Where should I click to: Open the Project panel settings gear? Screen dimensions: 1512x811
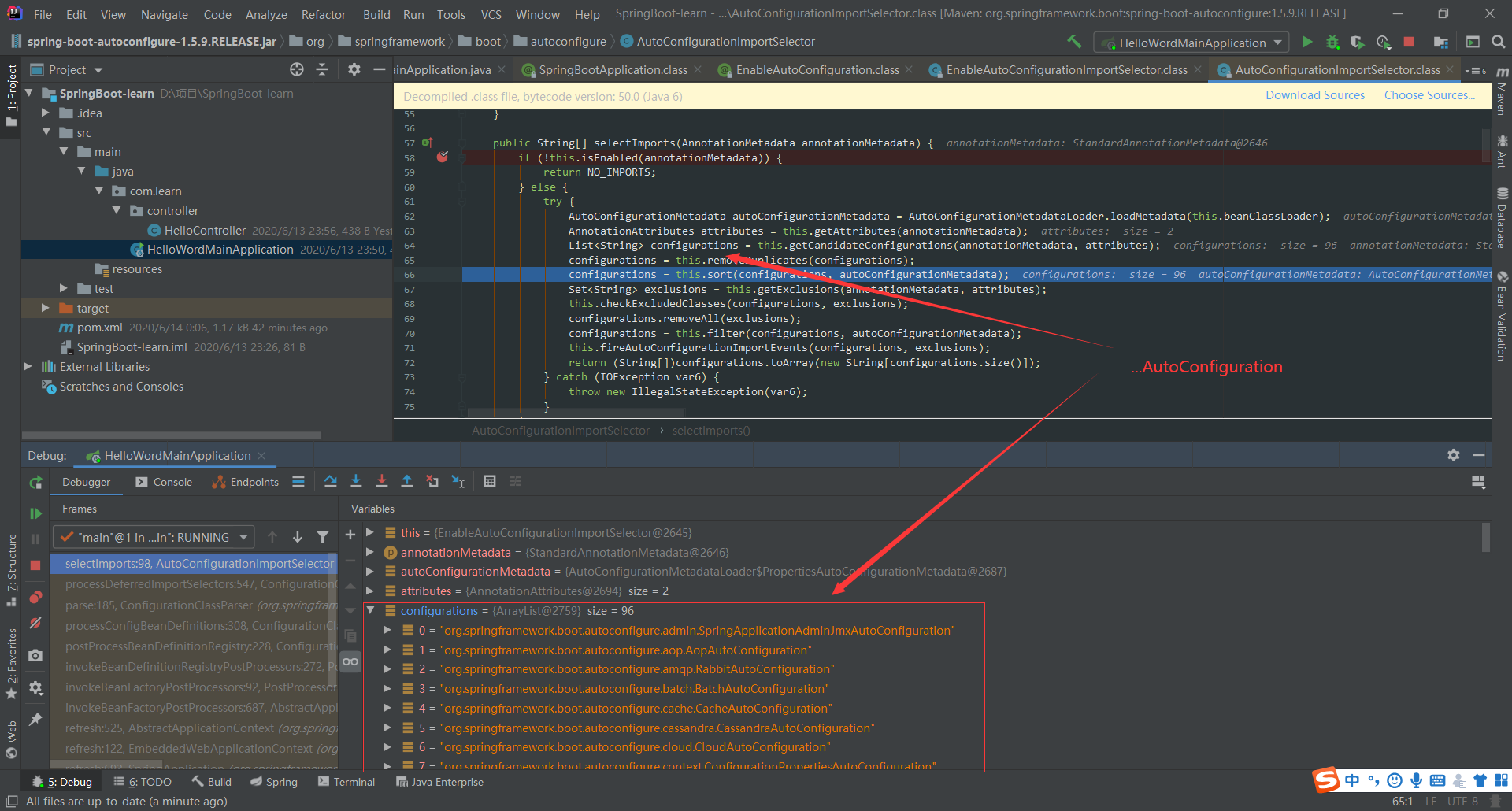(x=354, y=69)
